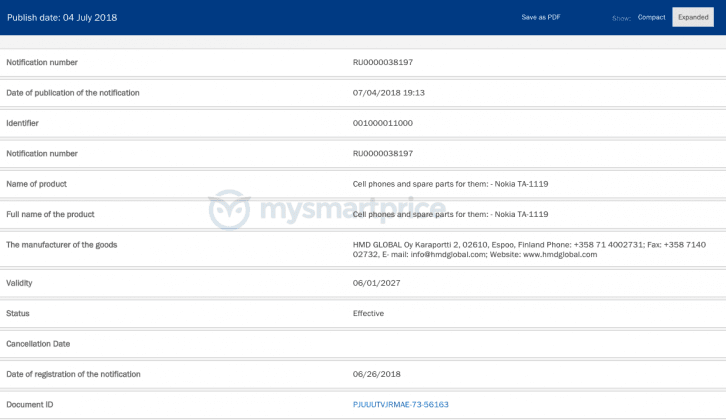Screen dimensions: 726x420
Task: Click the Effective status value
Action: coord(368,313)
